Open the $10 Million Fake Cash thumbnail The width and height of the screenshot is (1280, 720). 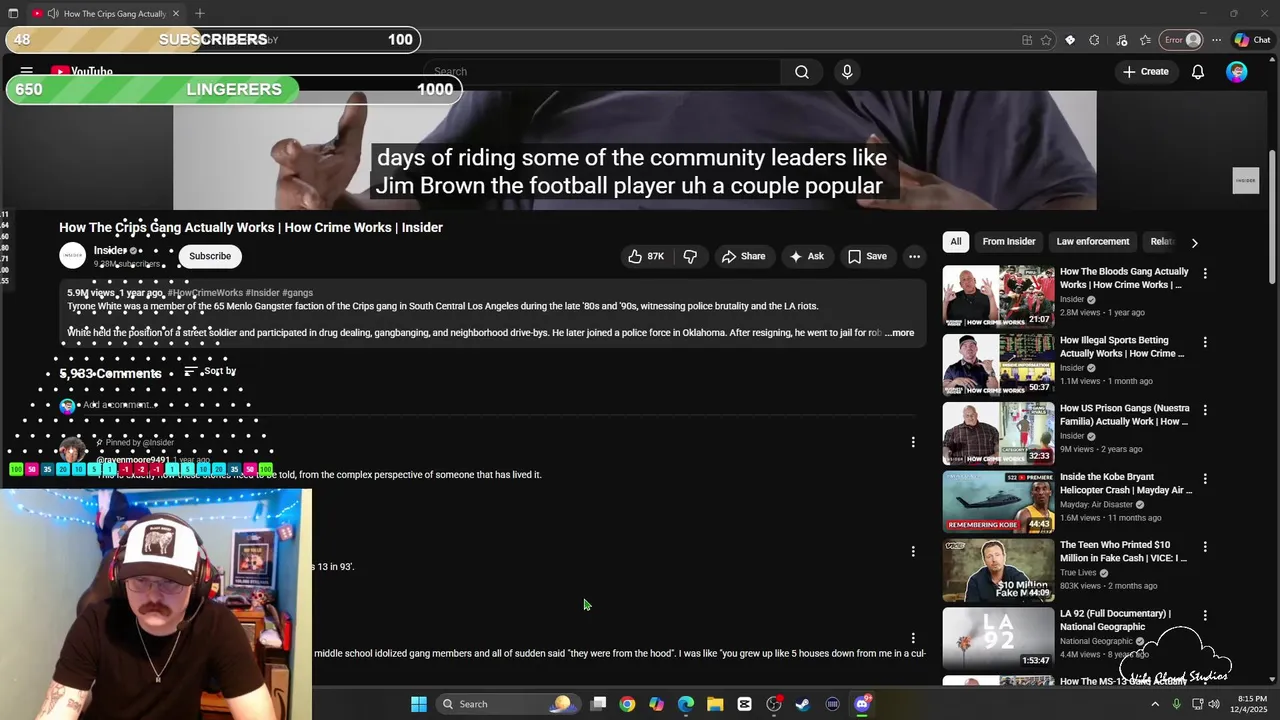coord(998,570)
